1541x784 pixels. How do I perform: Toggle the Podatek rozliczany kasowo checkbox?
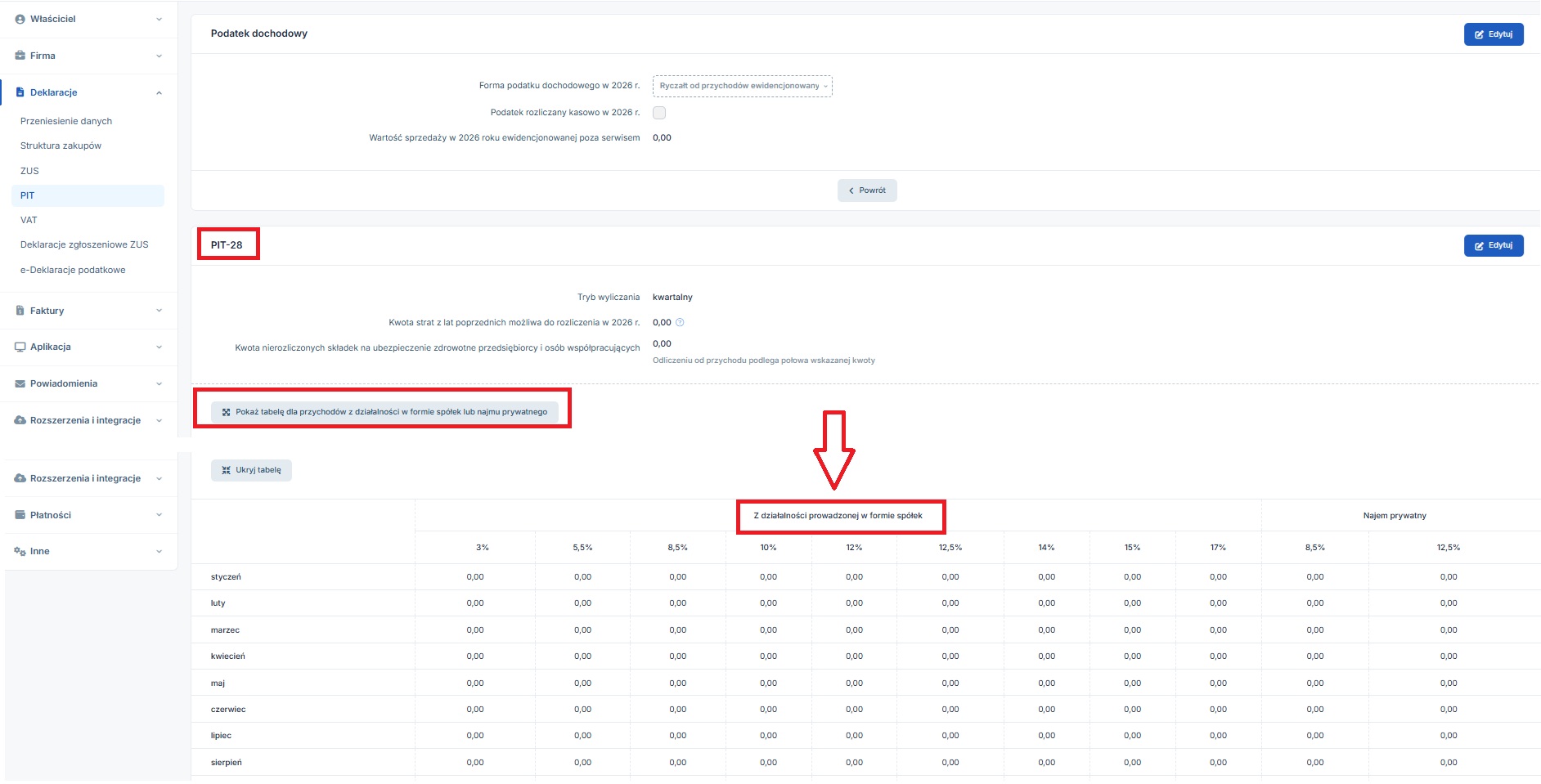[x=659, y=113]
